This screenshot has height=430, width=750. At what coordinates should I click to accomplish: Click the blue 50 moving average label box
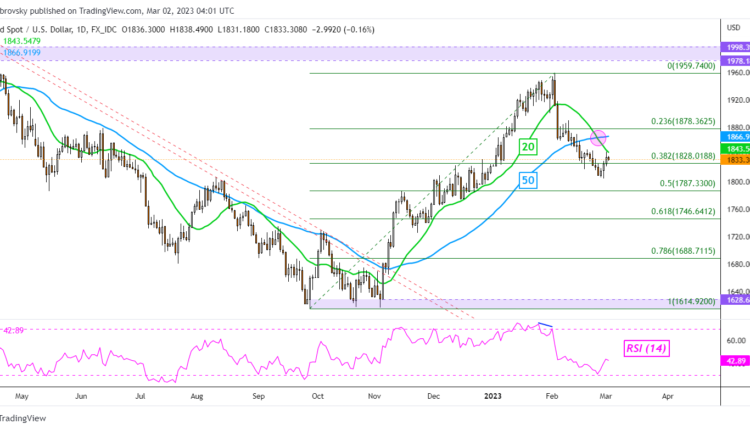coord(527,179)
